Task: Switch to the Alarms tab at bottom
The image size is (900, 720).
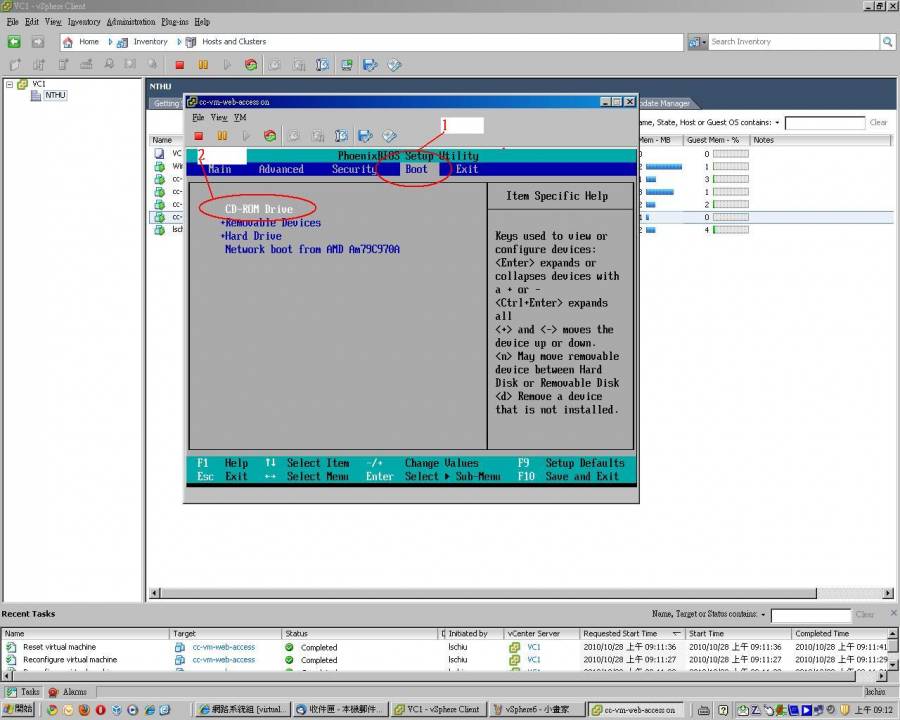Action: coord(68,692)
